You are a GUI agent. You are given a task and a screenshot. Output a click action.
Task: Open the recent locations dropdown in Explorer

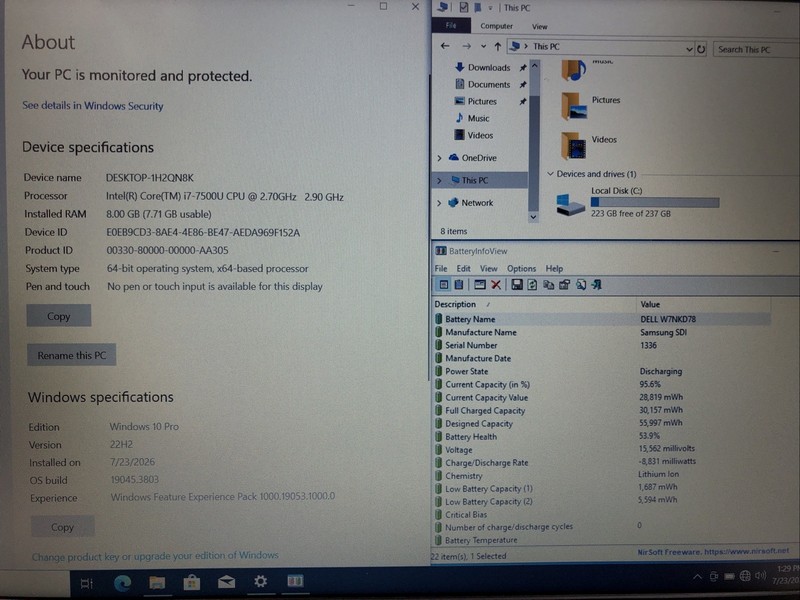coord(483,46)
